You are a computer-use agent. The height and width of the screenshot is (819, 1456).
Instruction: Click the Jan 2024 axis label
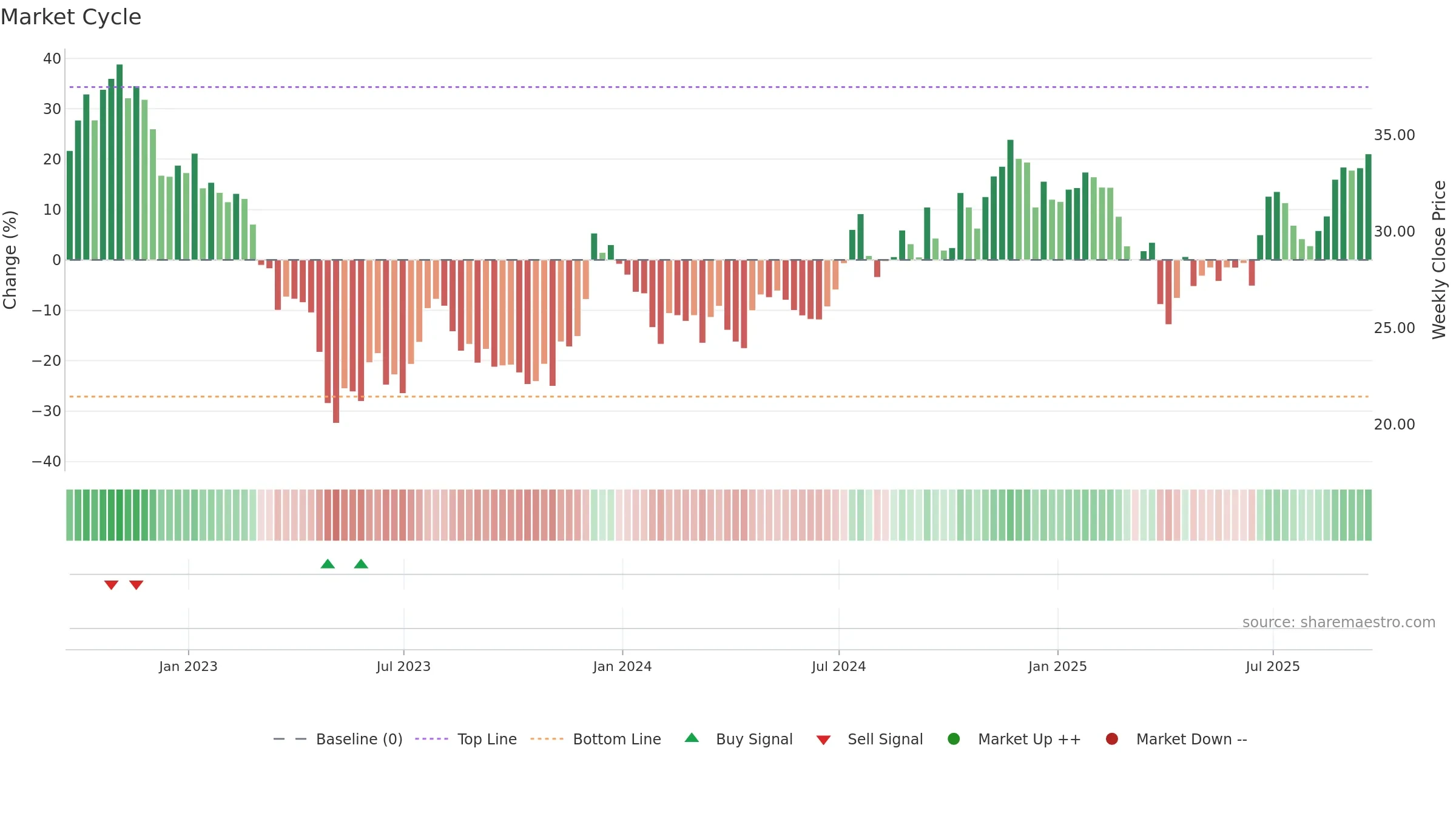(x=622, y=666)
